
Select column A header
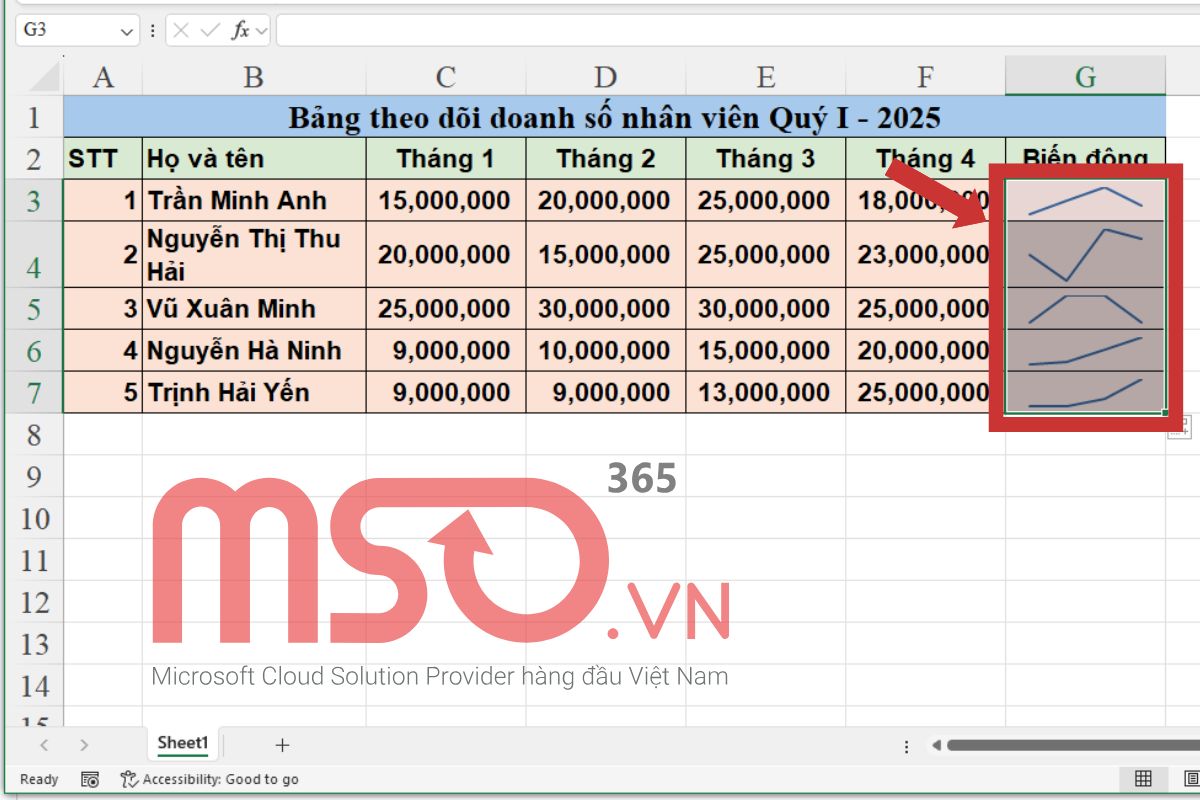[x=103, y=77]
